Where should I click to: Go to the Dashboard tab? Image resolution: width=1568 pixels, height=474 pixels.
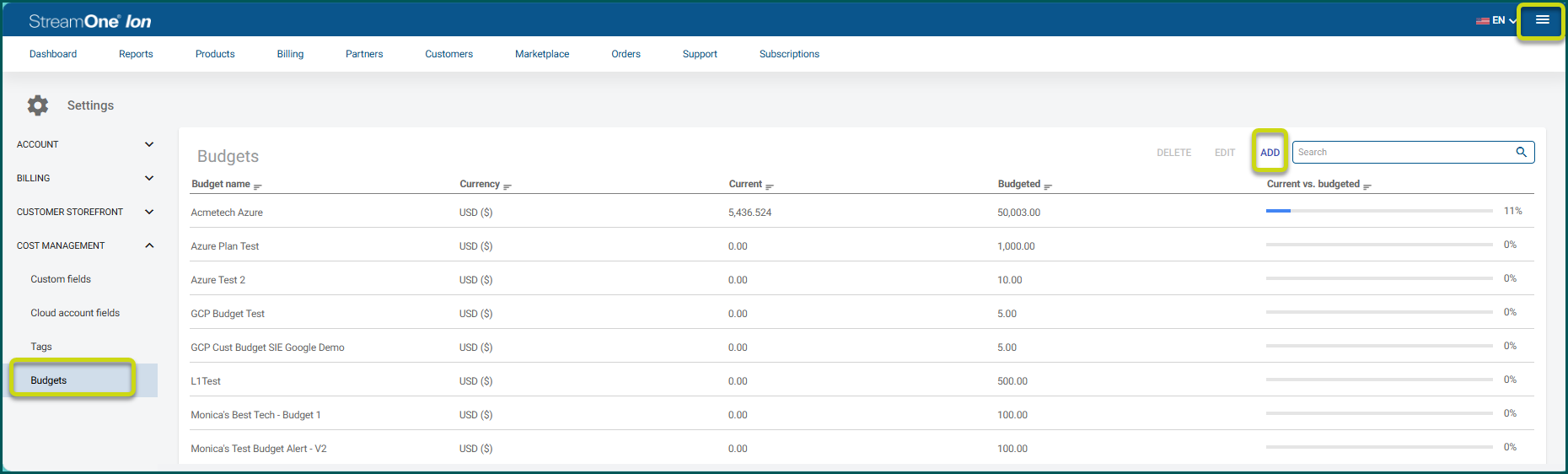point(53,54)
